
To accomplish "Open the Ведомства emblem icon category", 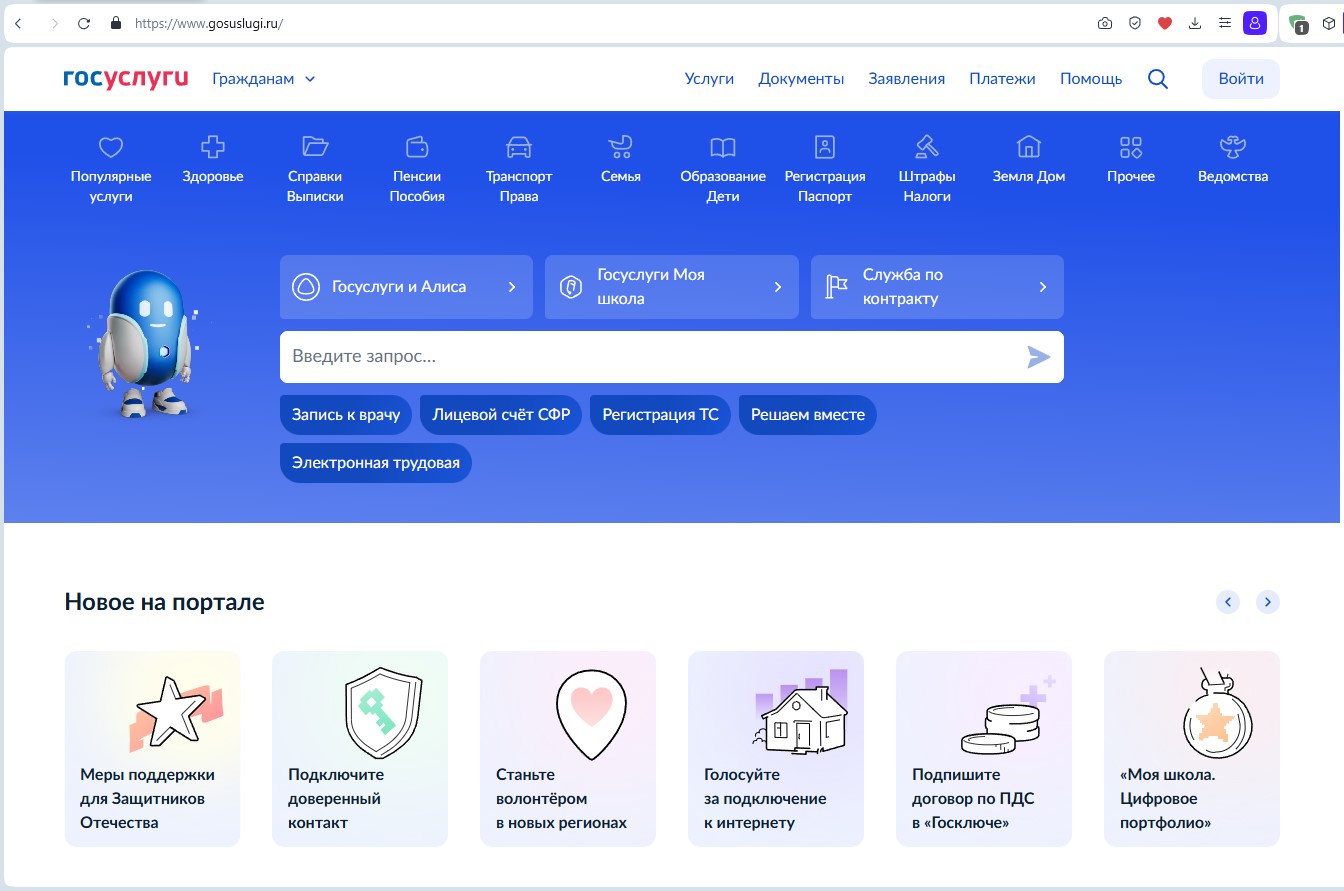I will 1232,160.
